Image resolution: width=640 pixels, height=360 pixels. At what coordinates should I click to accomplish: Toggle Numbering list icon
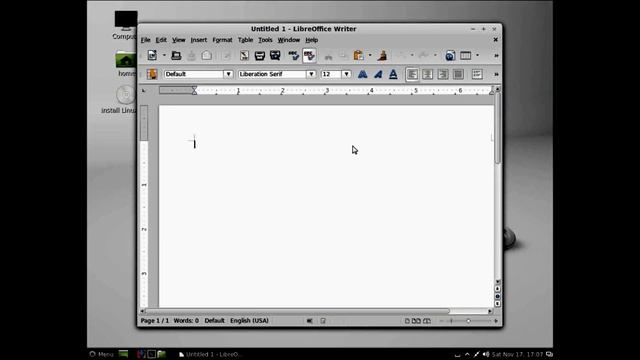click(477, 74)
